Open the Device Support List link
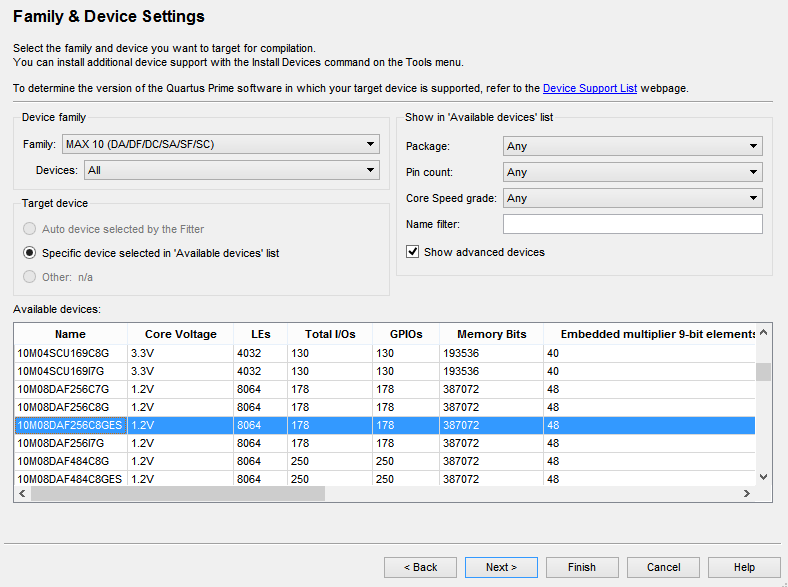 (590, 88)
